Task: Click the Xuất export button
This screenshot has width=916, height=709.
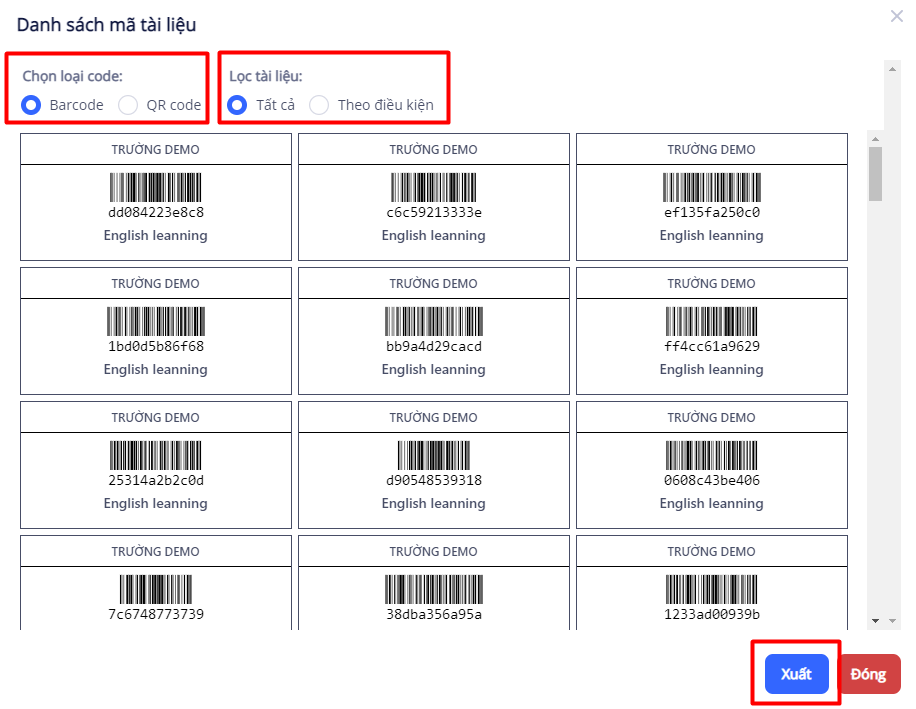Action: click(796, 674)
